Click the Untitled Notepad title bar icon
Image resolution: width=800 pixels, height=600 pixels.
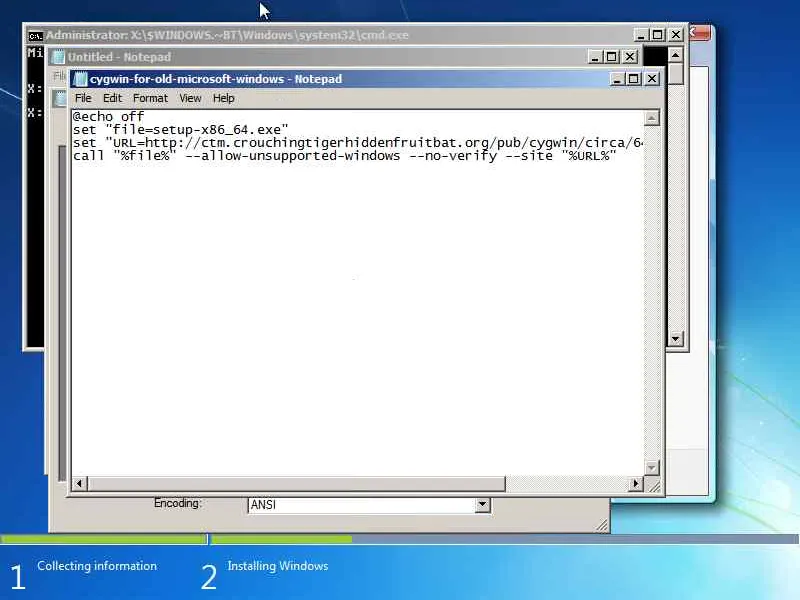pos(58,57)
